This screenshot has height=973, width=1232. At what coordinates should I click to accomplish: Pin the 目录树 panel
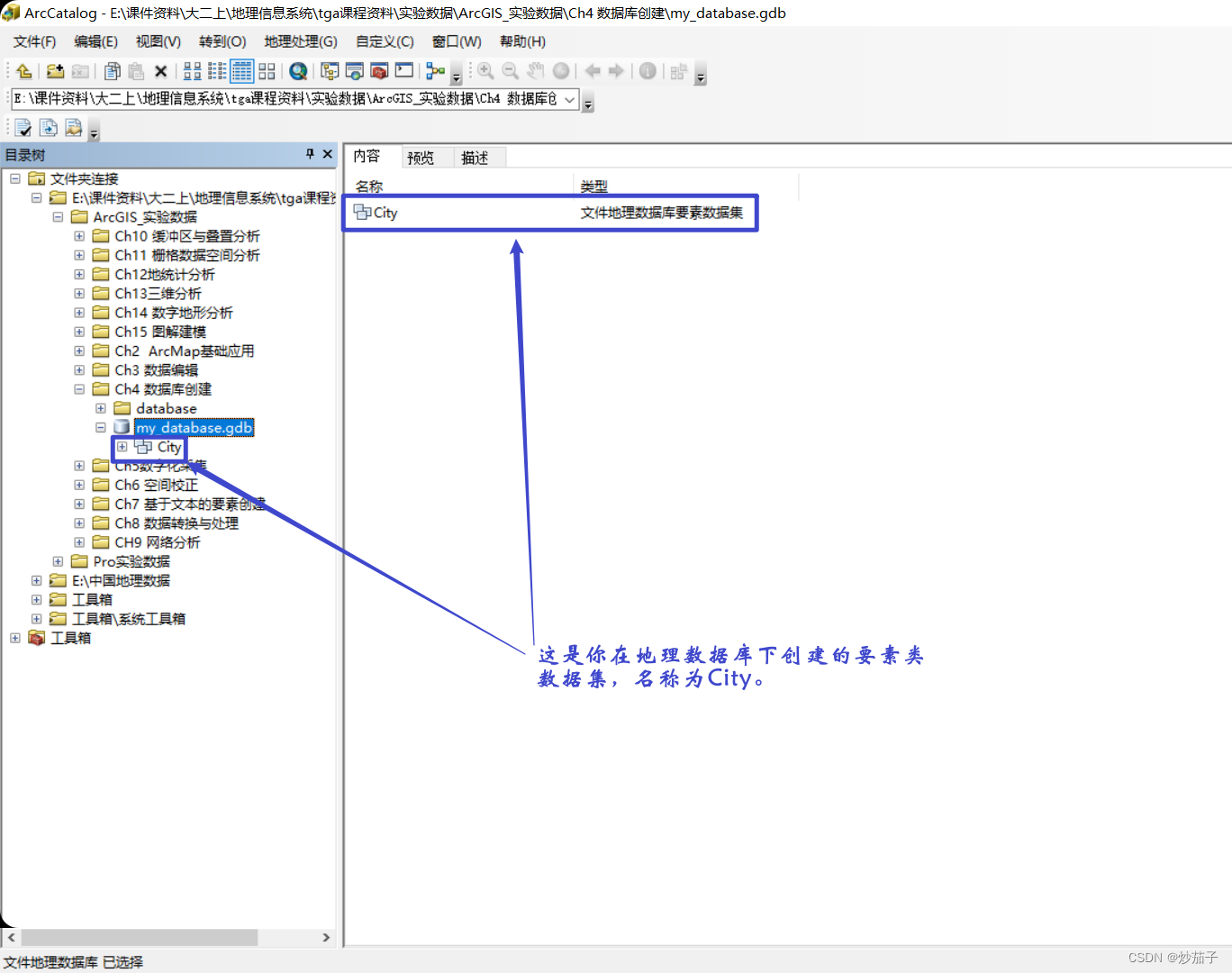coord(310,154)
